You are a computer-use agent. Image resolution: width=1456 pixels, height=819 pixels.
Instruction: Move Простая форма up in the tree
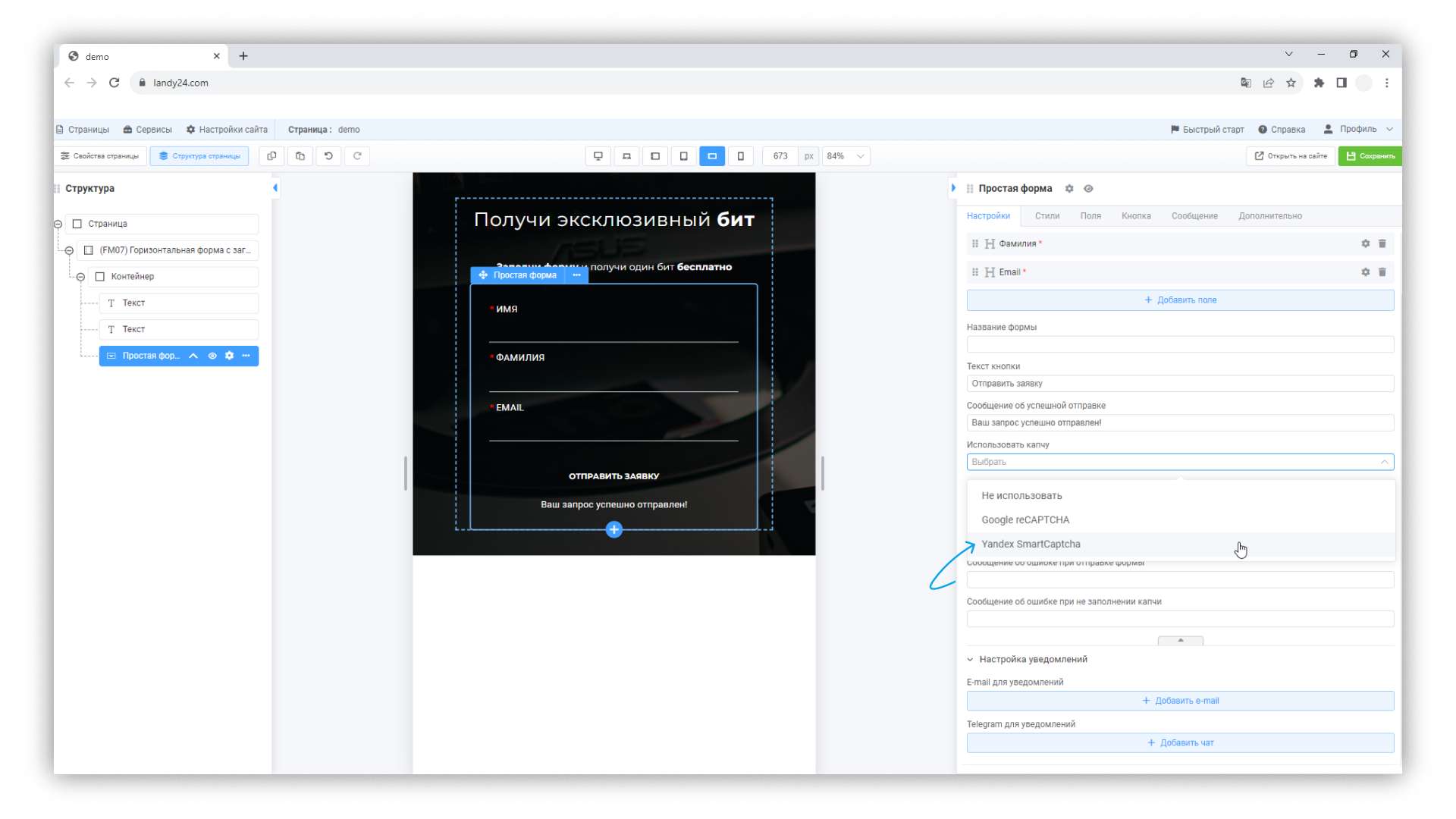193,356
